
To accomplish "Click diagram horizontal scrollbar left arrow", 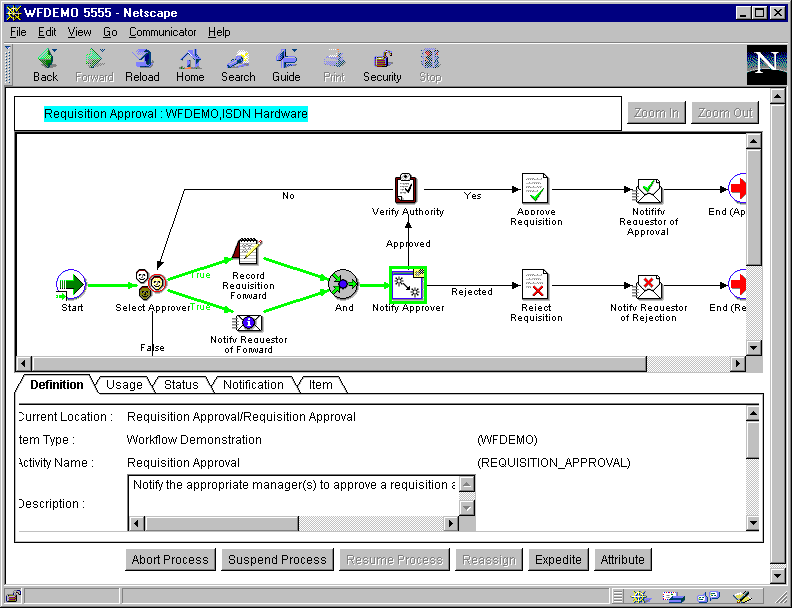I will [24, 363].
